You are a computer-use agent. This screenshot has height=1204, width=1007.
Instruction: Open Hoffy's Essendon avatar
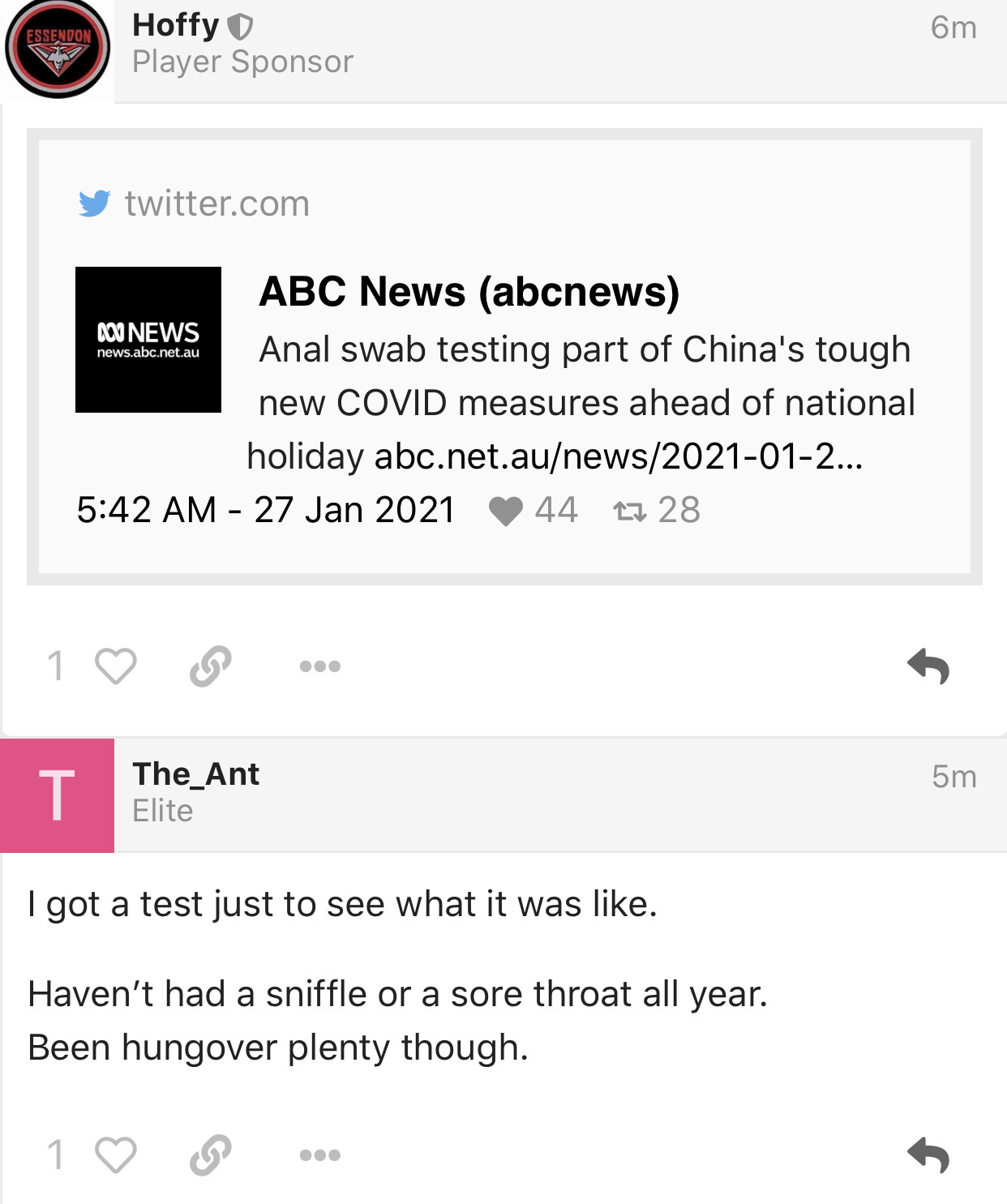[57, 48]
